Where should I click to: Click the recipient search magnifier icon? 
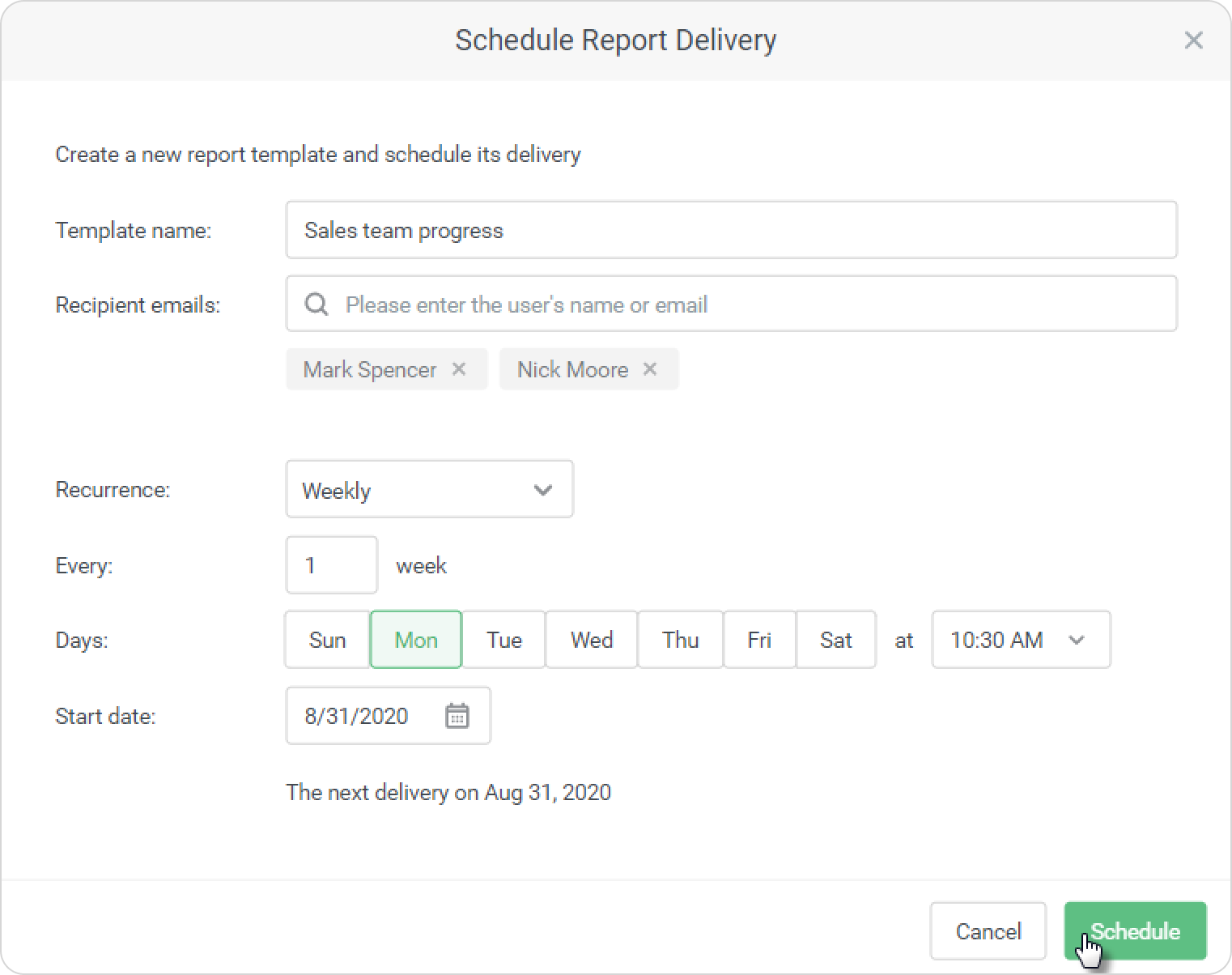click(x=316, y=304)
